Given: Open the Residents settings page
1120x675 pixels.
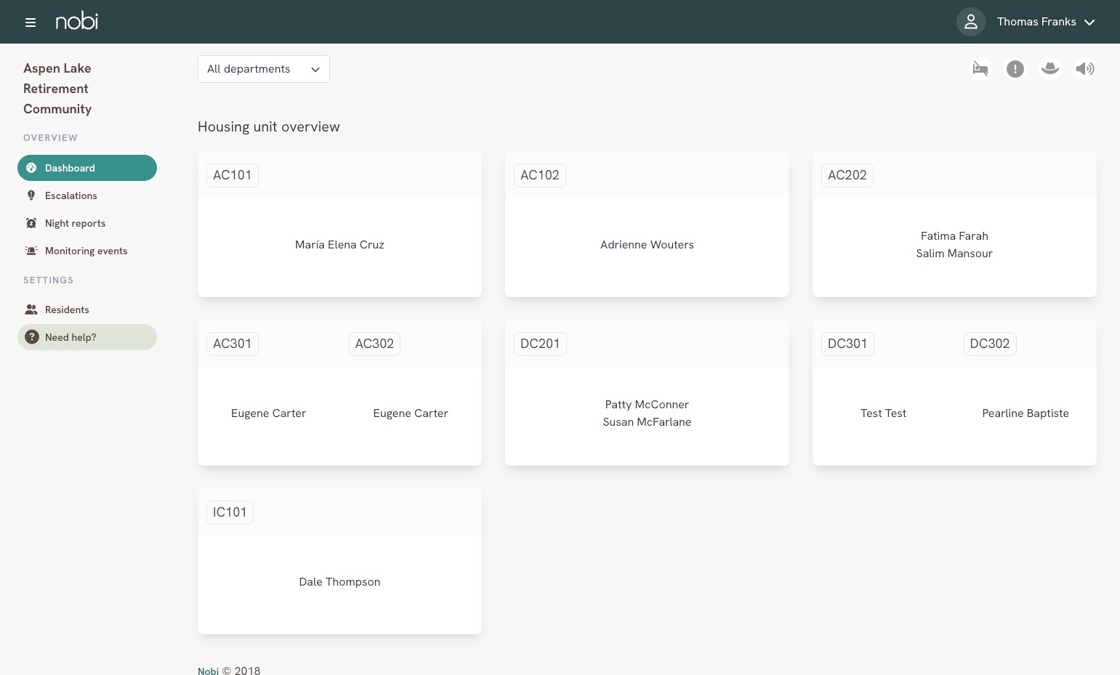Looking at the screenshot, I should click(67, 310).
